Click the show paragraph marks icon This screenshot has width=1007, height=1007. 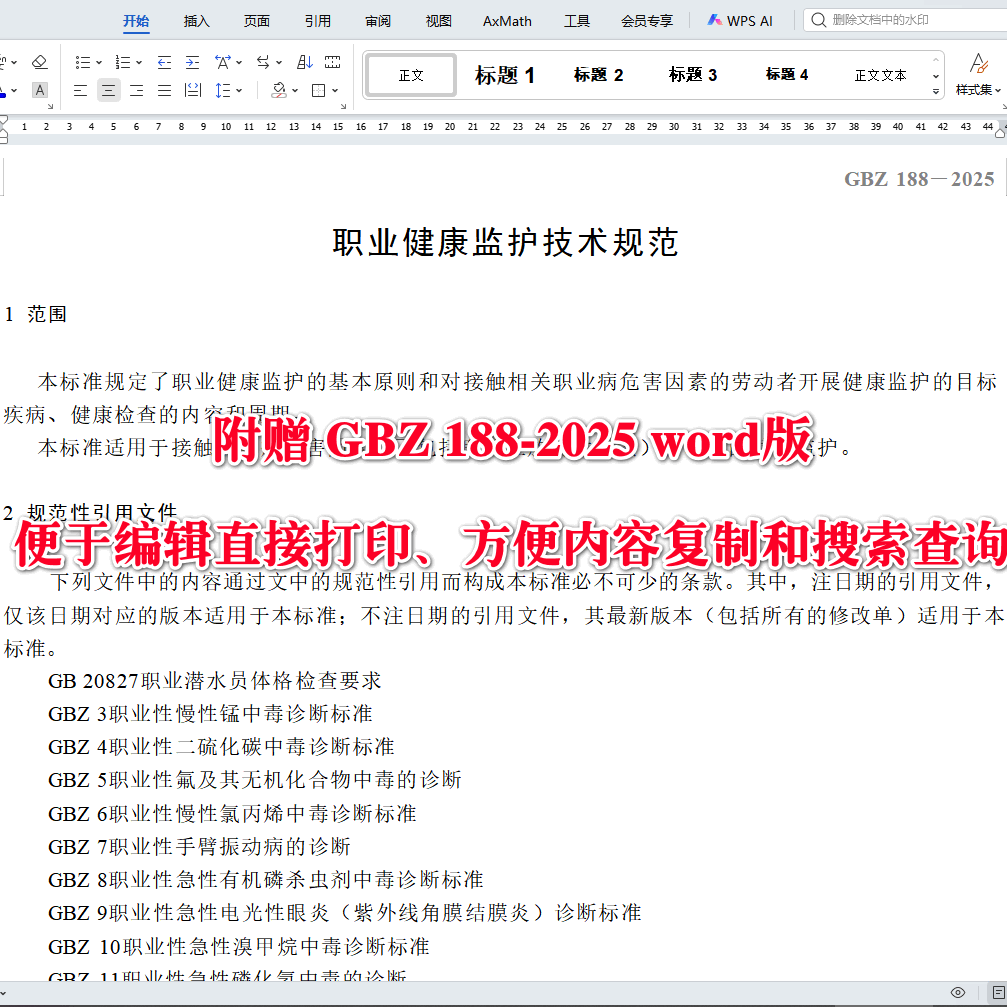(332, 61)
